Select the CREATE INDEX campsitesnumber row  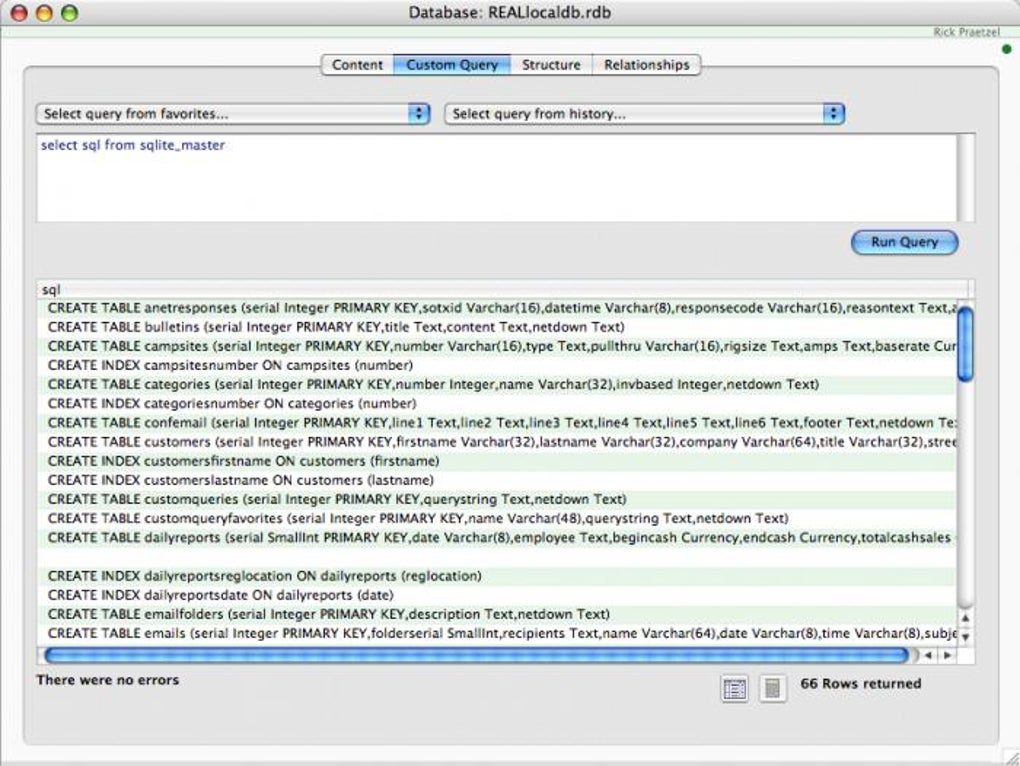pyautogui.click(x=497, y=365)
